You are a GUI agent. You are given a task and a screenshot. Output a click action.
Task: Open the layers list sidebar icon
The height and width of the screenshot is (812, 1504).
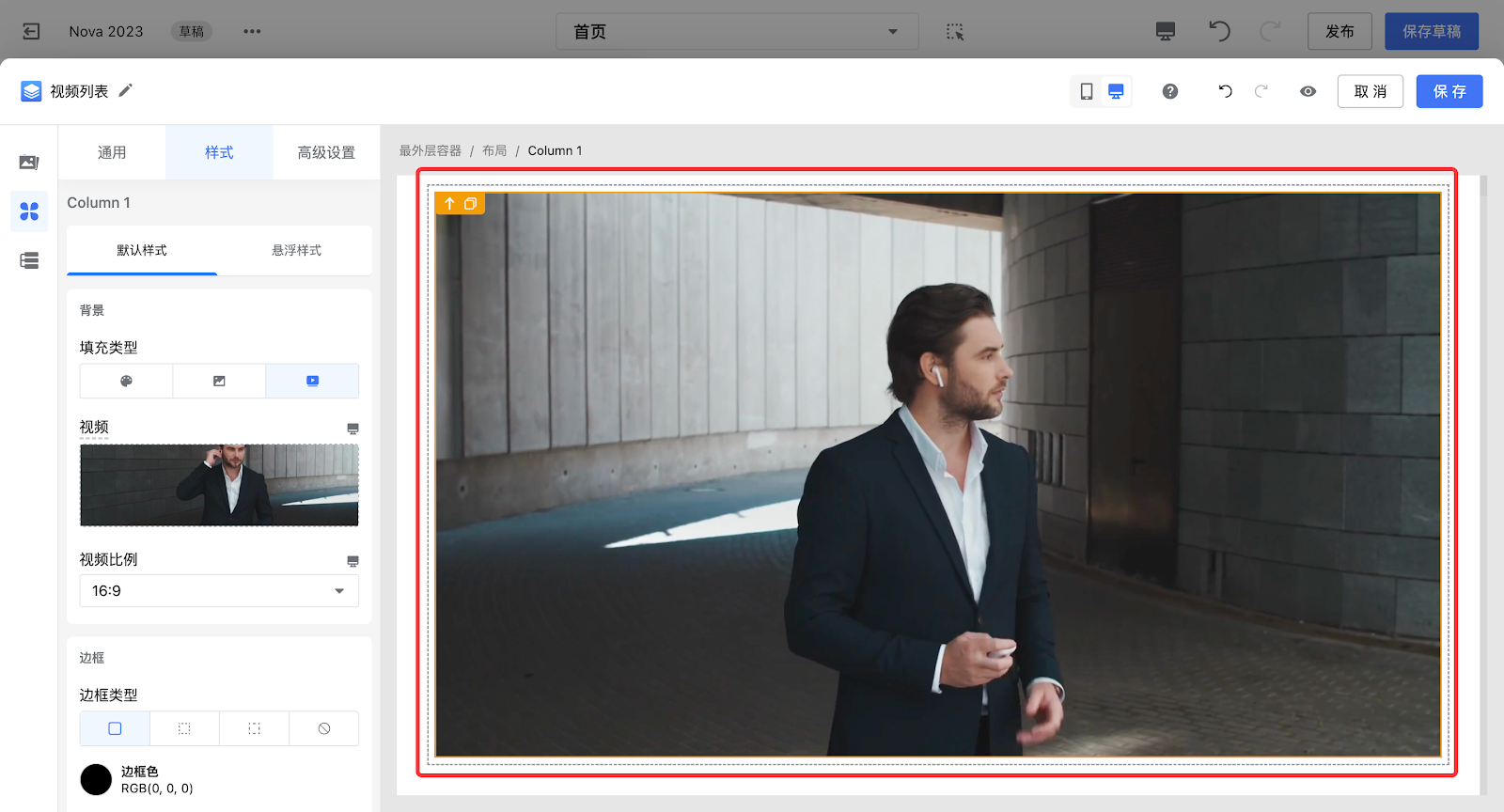29,260
